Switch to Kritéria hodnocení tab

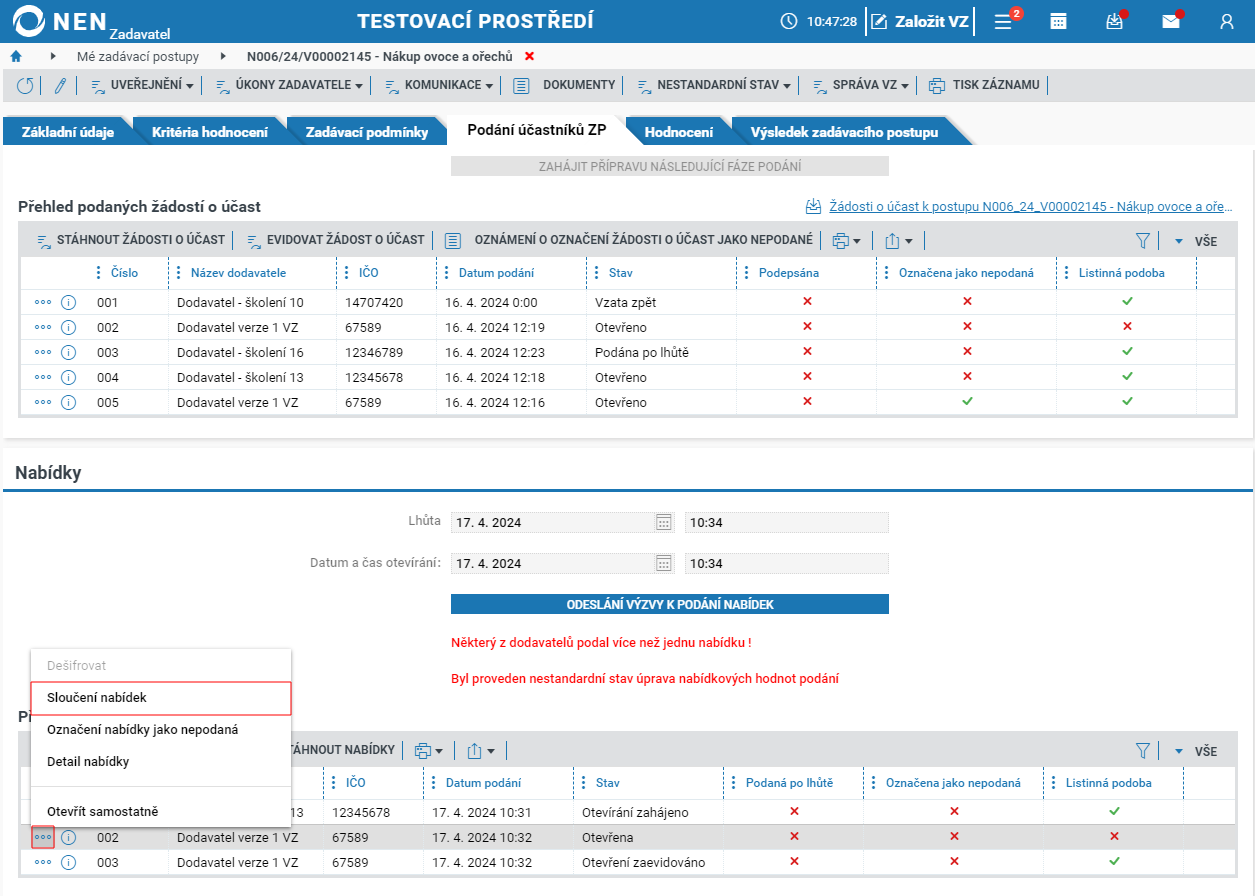[x=210, y=132]
